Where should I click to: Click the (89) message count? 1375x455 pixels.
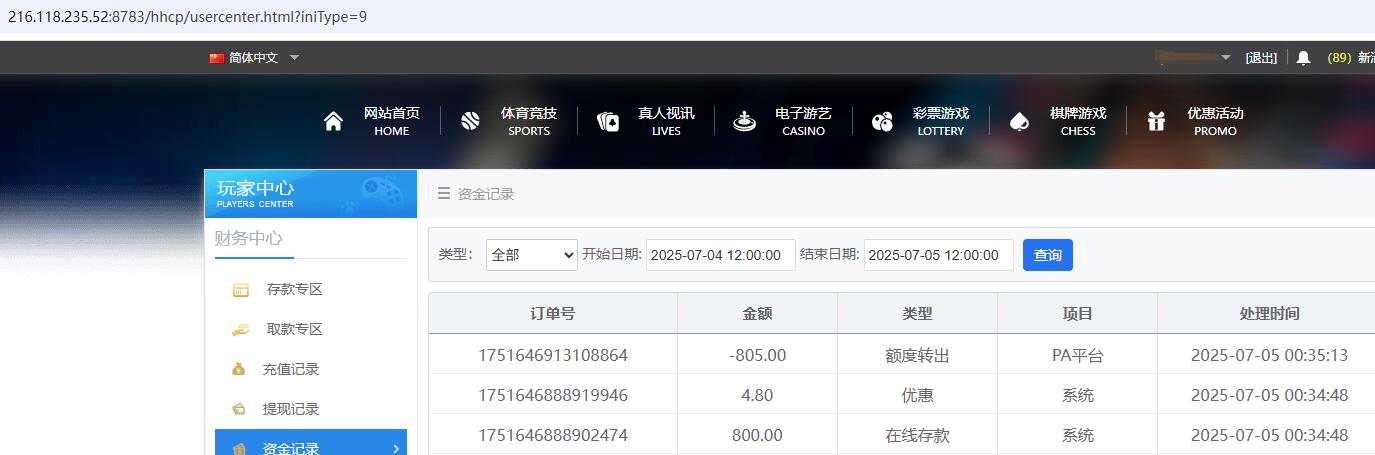tap(1339, 58)
